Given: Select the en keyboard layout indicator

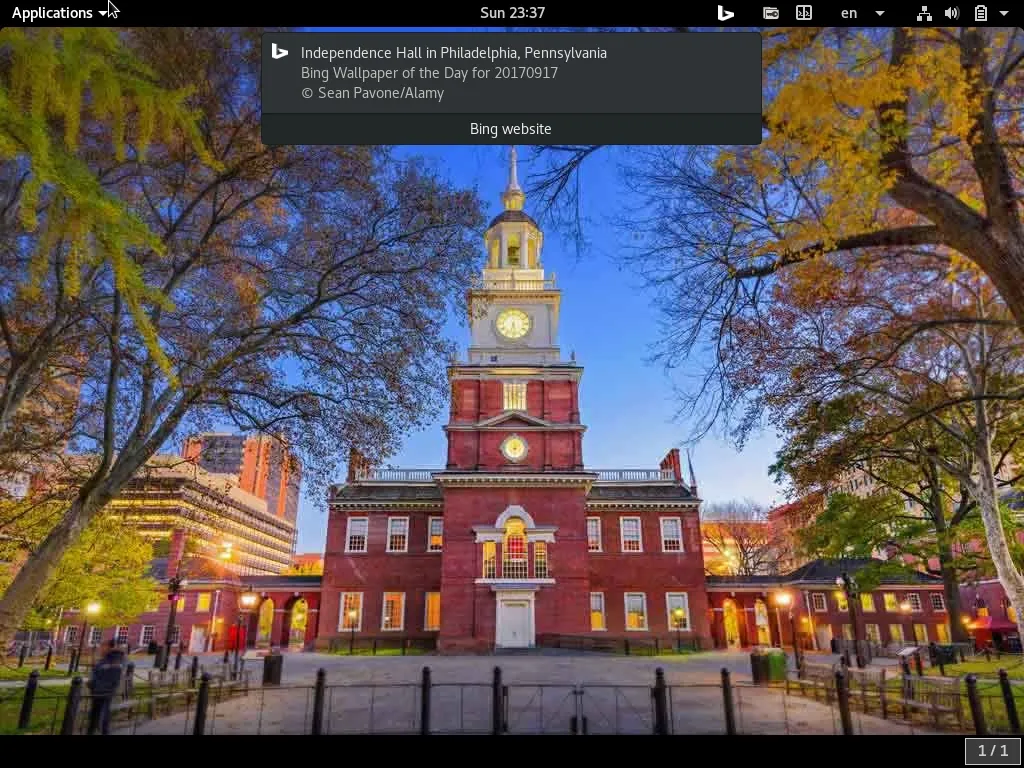Looking at the screenshot, I should tap(849, 13).
